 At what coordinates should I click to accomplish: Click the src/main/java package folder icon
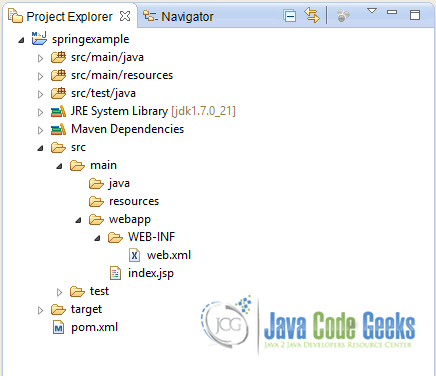point(58,57)
